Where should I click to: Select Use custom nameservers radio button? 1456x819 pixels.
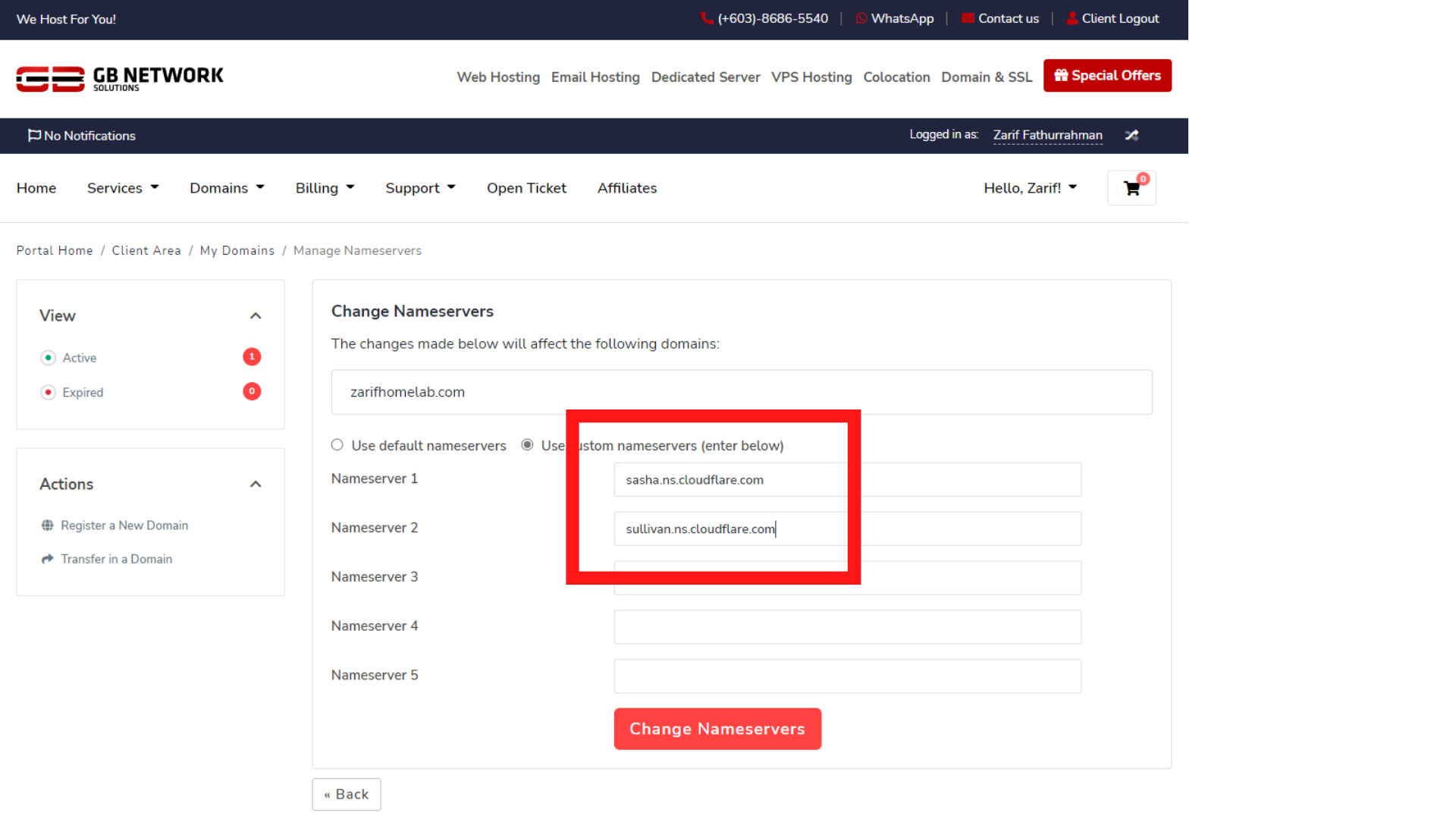tap(527, 445)
